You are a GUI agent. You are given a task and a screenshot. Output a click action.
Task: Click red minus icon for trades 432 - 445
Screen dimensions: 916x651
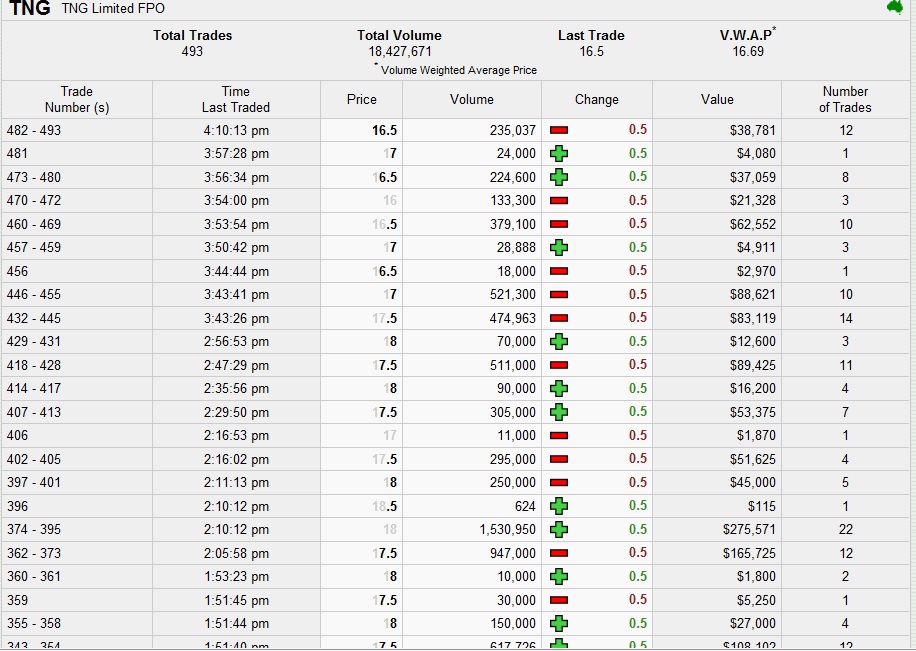pos(559,318)
